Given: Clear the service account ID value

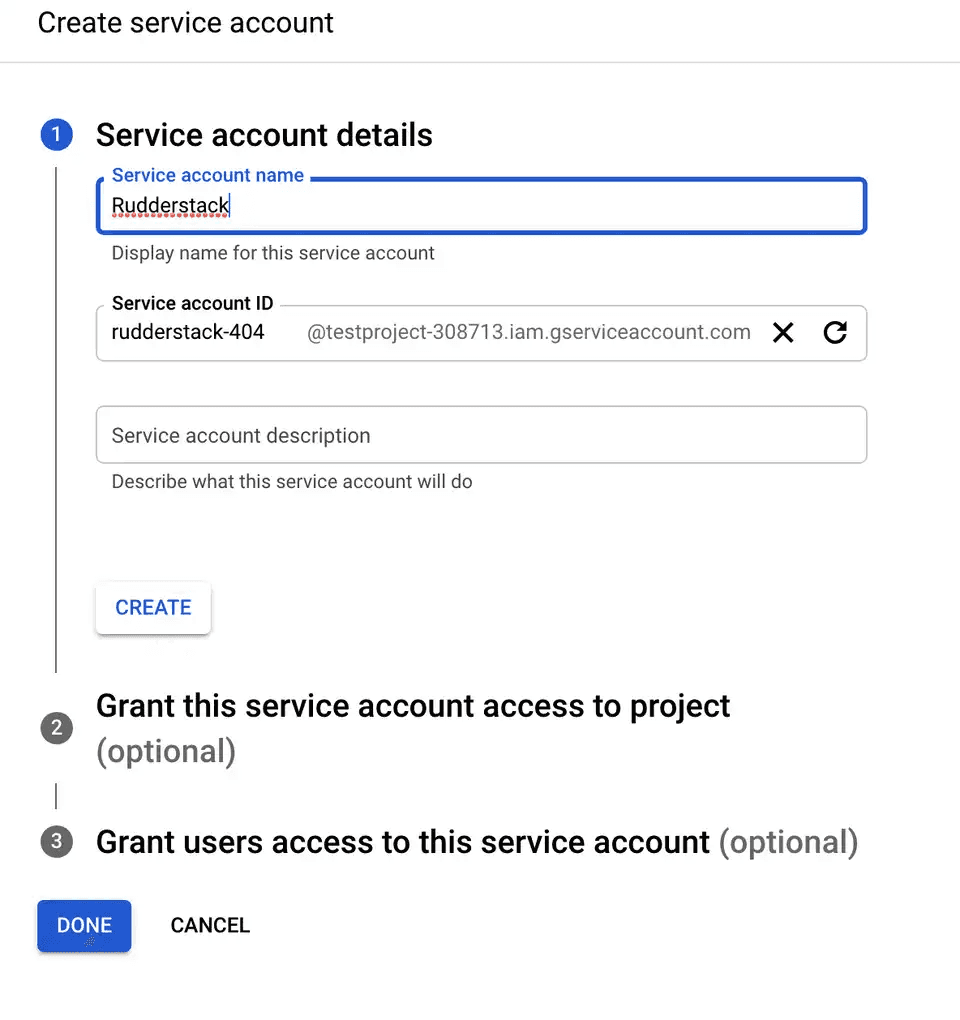Looking at the screenshot, I should [x=784, y=332].
